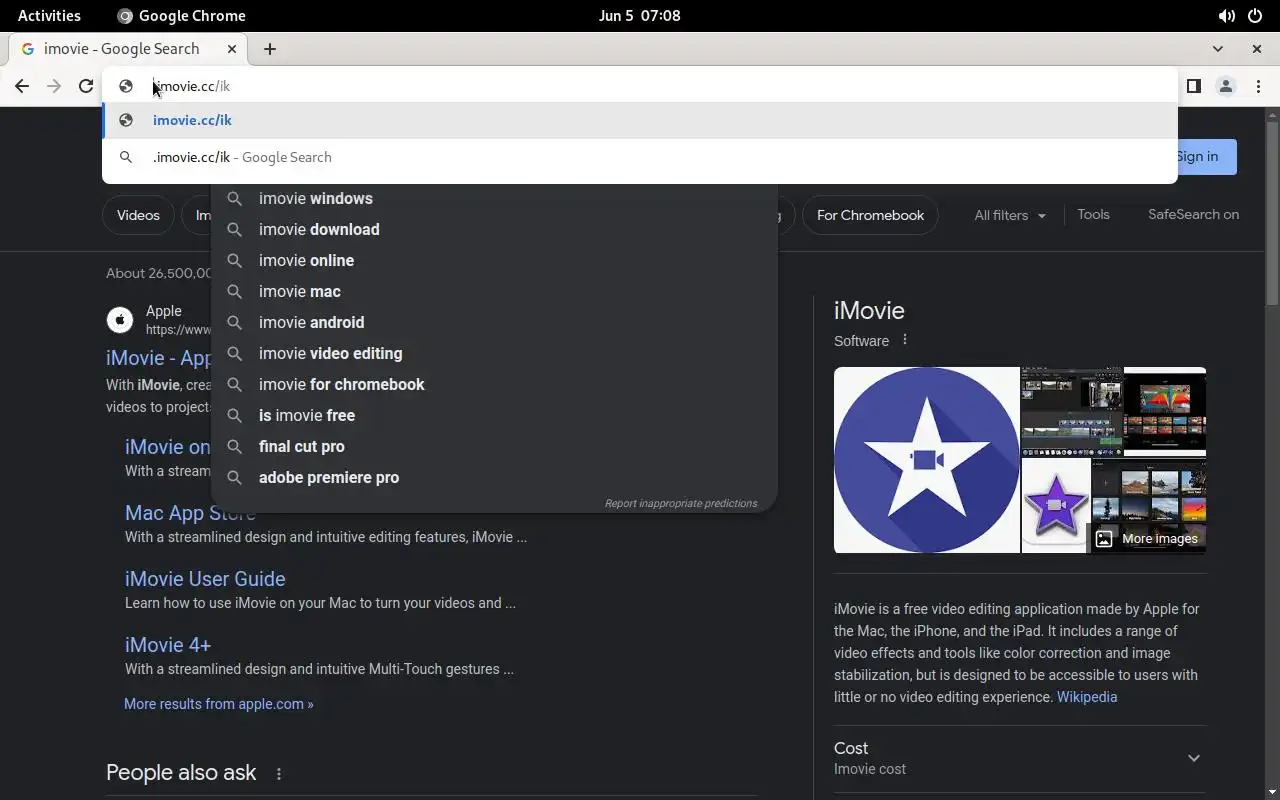Image resolution: width=1280 pixels, height=800 pixels.
Task: Choose 'final cut pro' suggestion
Action: [x=494, y=446]
